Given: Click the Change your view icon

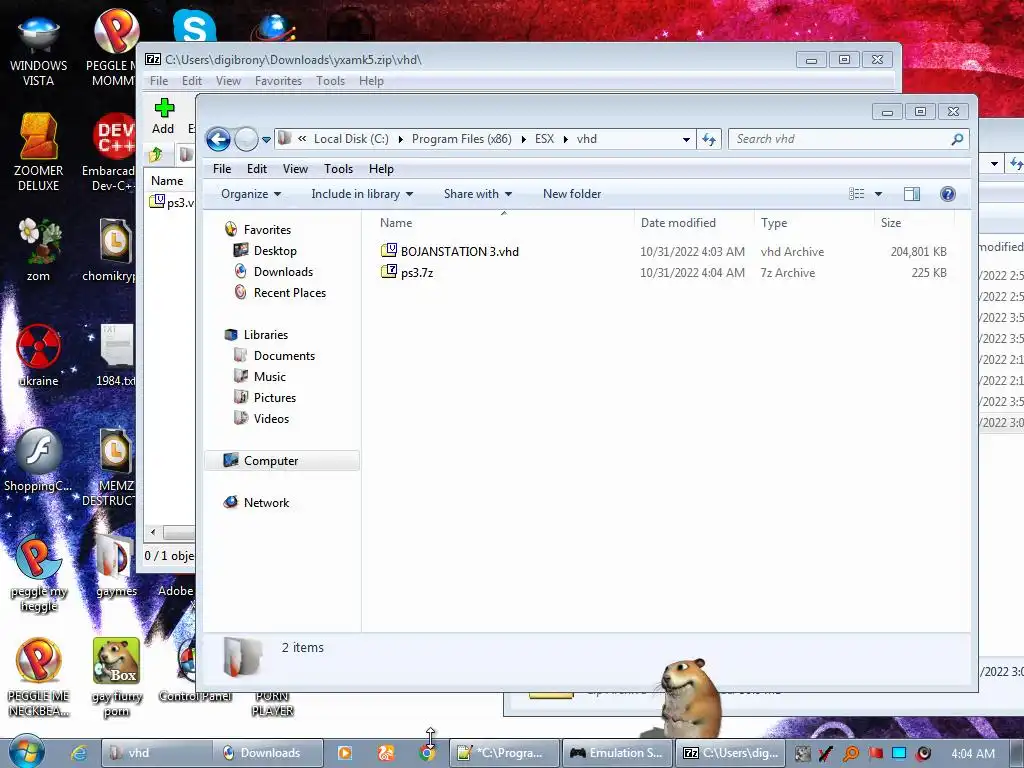Looking at the screenshot, I should pyautogui.click(x=856, y=194).
